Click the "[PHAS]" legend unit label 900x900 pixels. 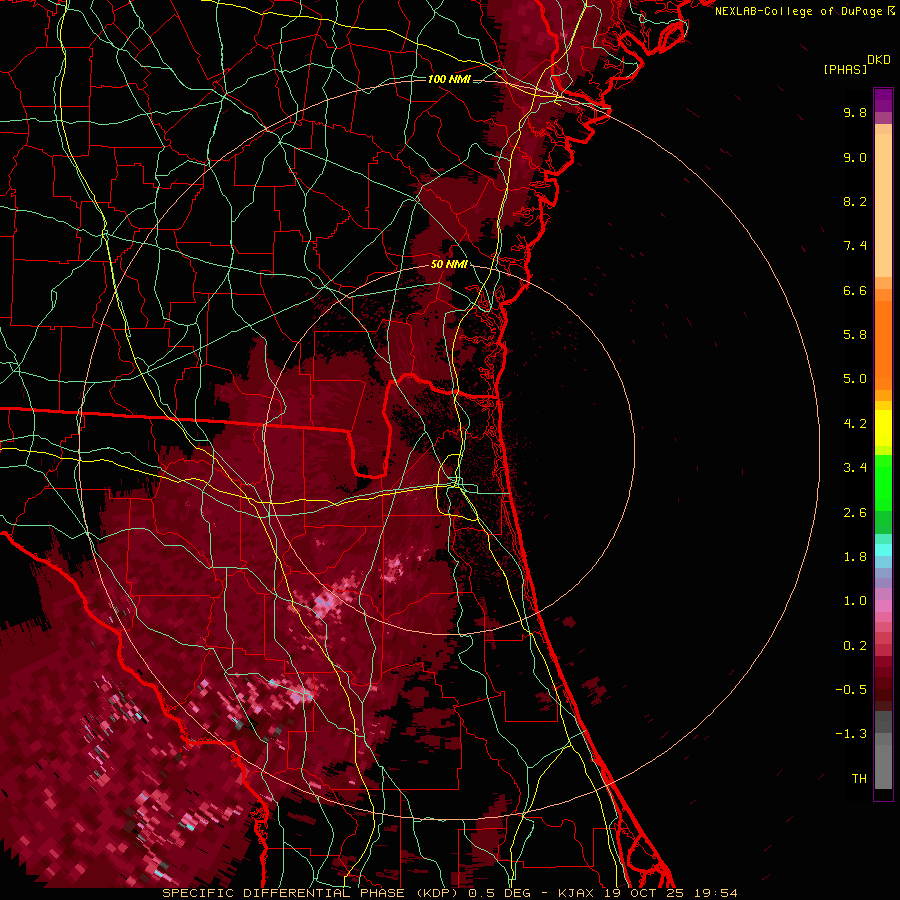tap(845, 69)
